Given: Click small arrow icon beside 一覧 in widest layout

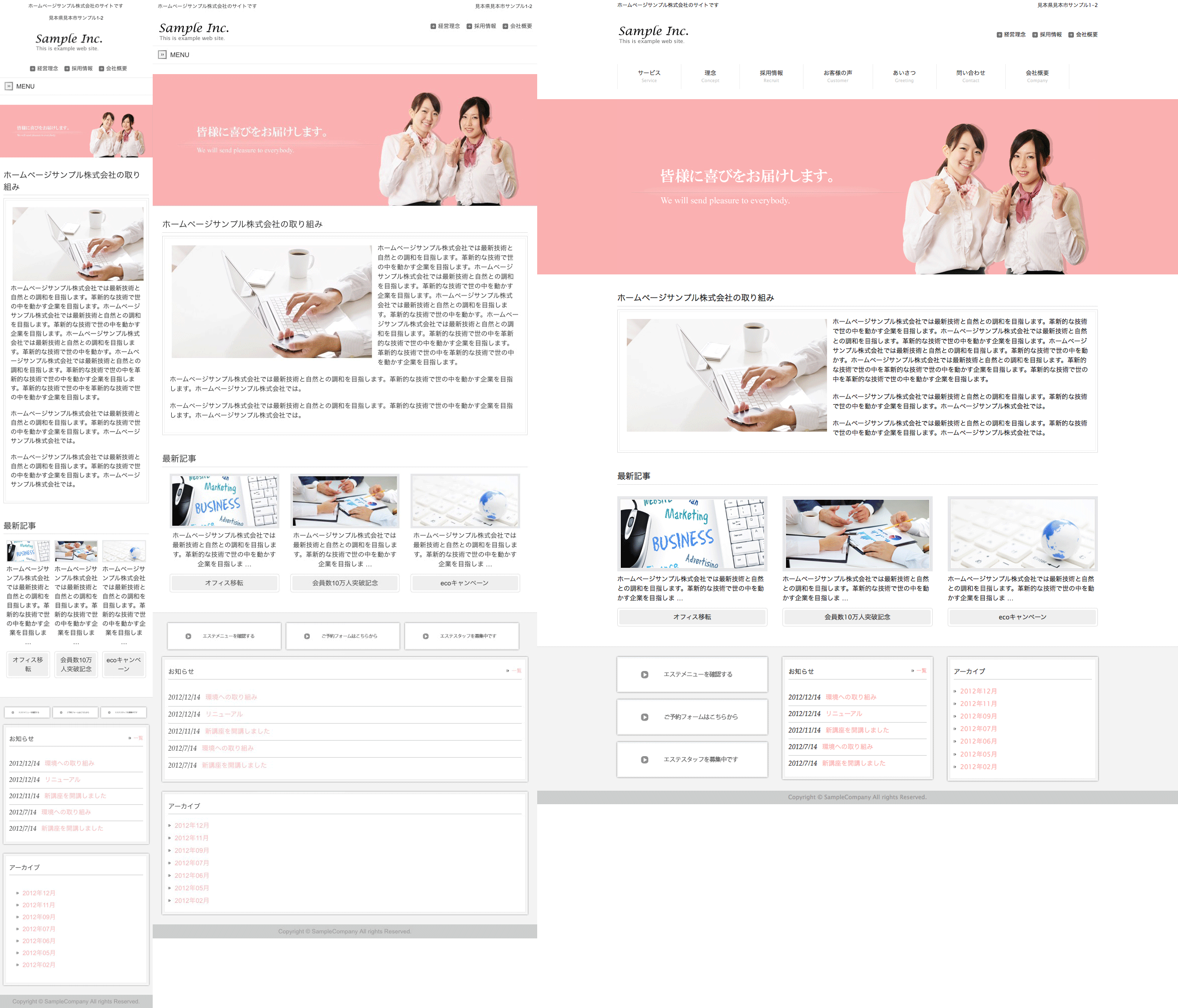Looking at the screenshot, I should (913, 671).
